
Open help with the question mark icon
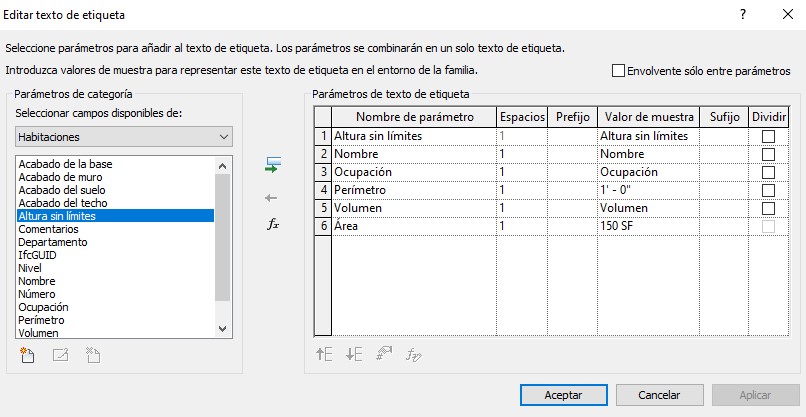click(x=742, y=14)
